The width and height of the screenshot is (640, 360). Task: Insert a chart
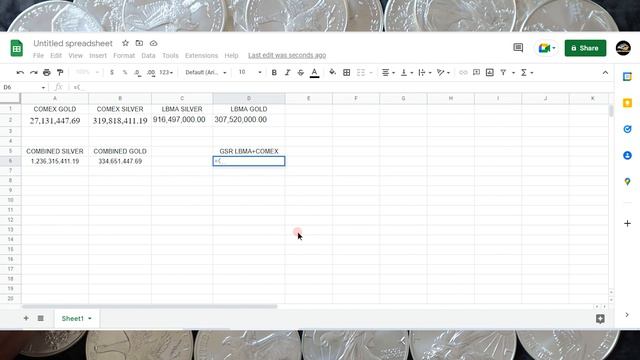[490, 73]
